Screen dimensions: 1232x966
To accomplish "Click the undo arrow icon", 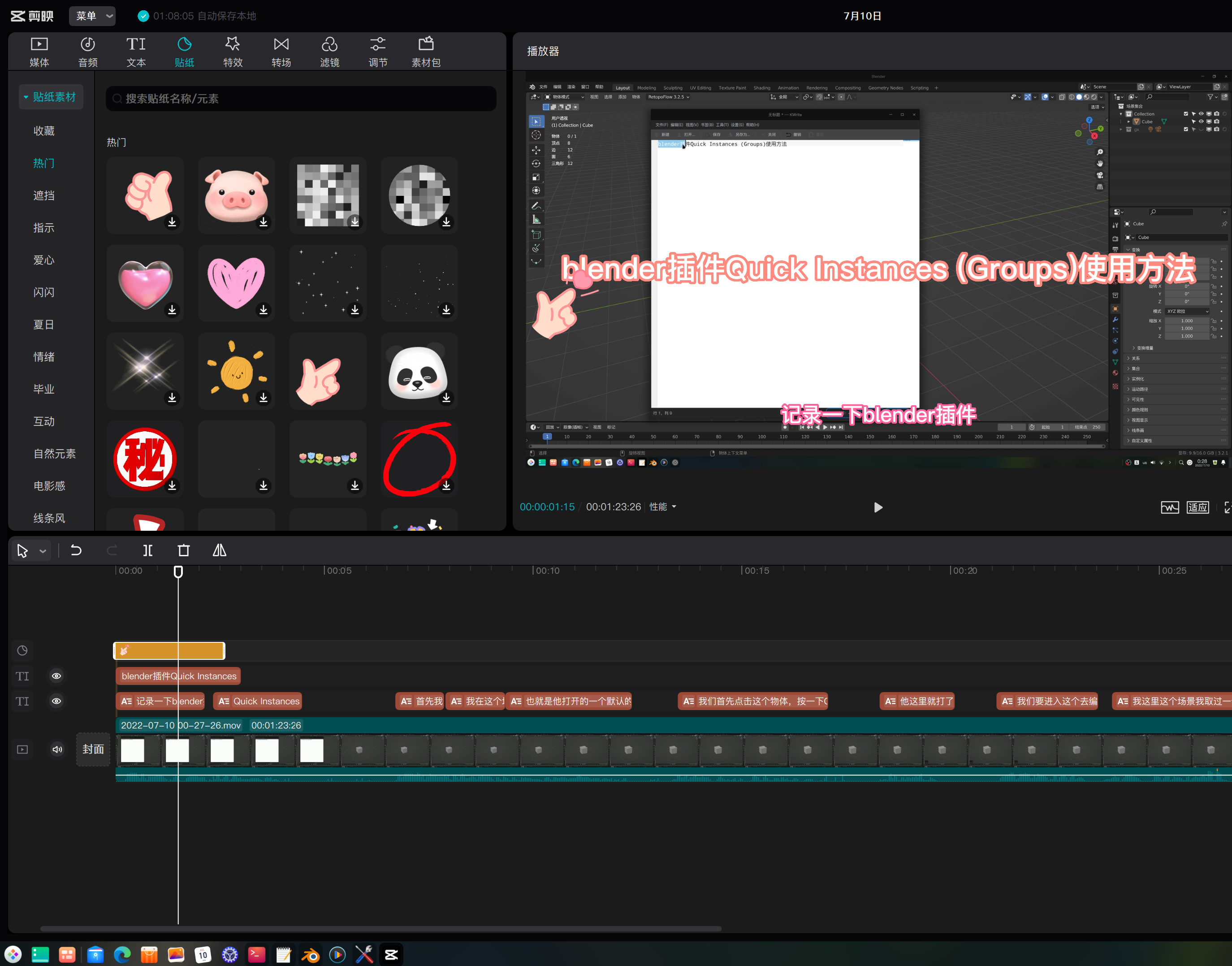I will point(76,550).
